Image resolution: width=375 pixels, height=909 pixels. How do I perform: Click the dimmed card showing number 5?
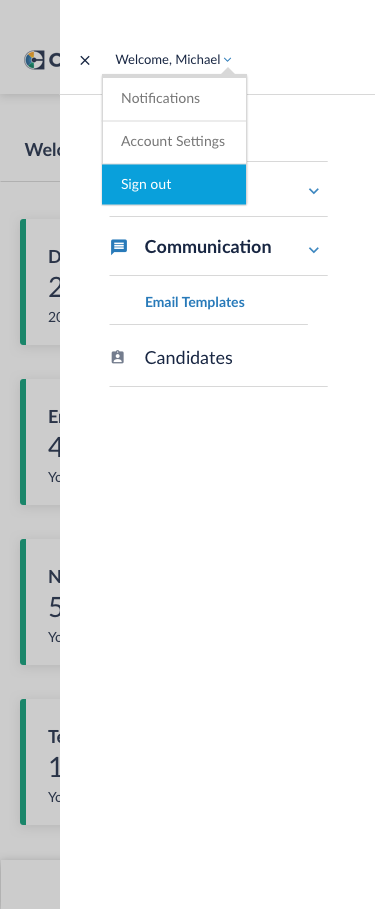point(40,602)
